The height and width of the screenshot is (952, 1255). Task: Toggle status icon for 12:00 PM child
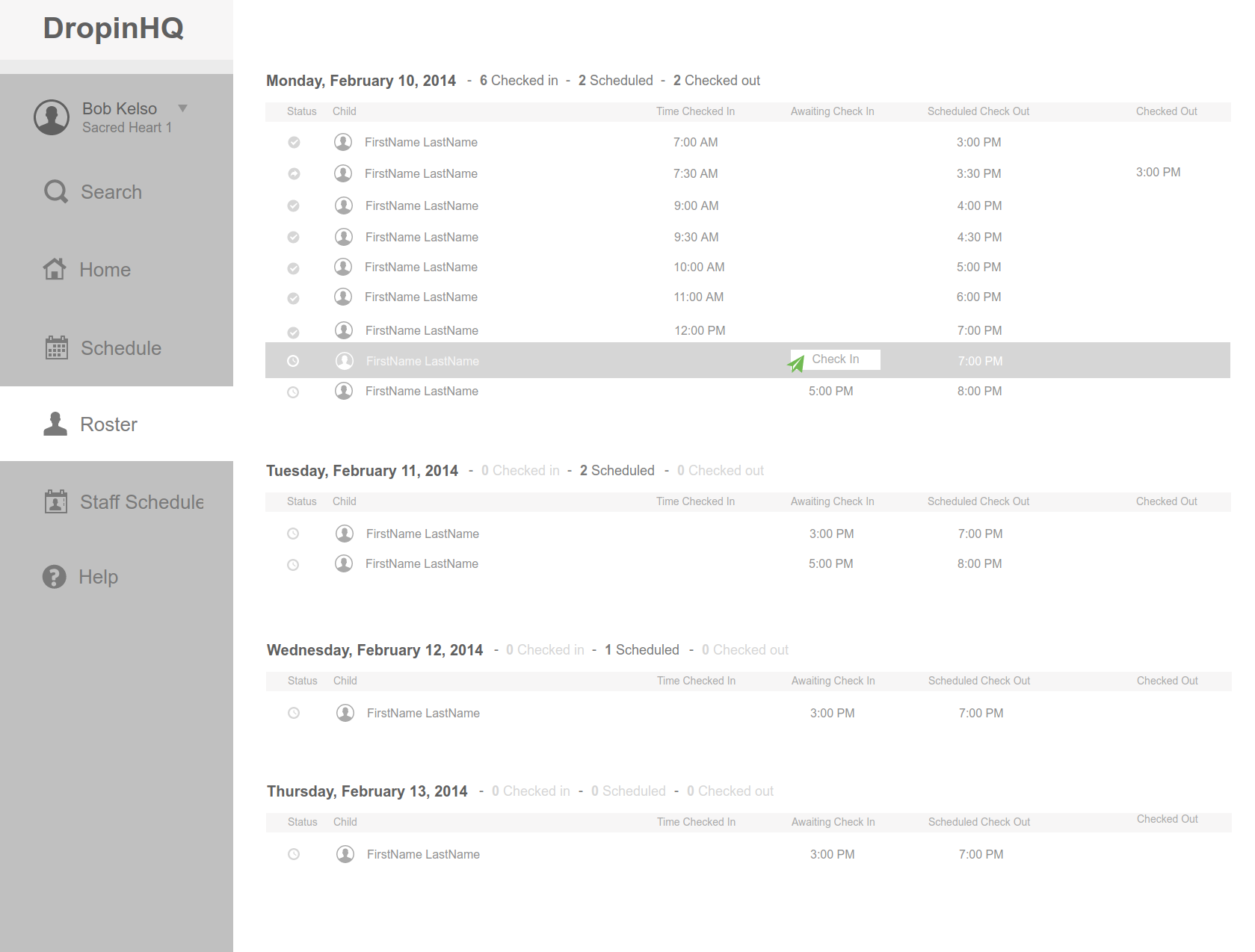294,333
